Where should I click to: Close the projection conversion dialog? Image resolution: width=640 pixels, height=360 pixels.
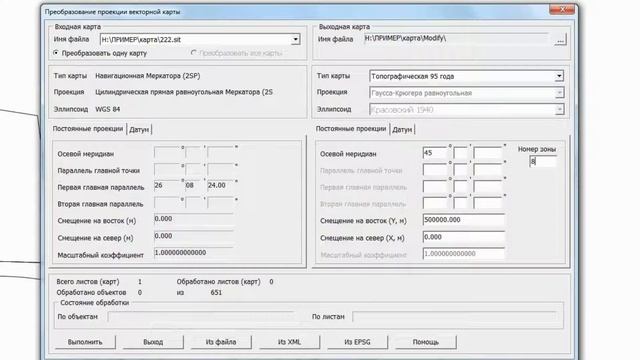tap(562, 9)
